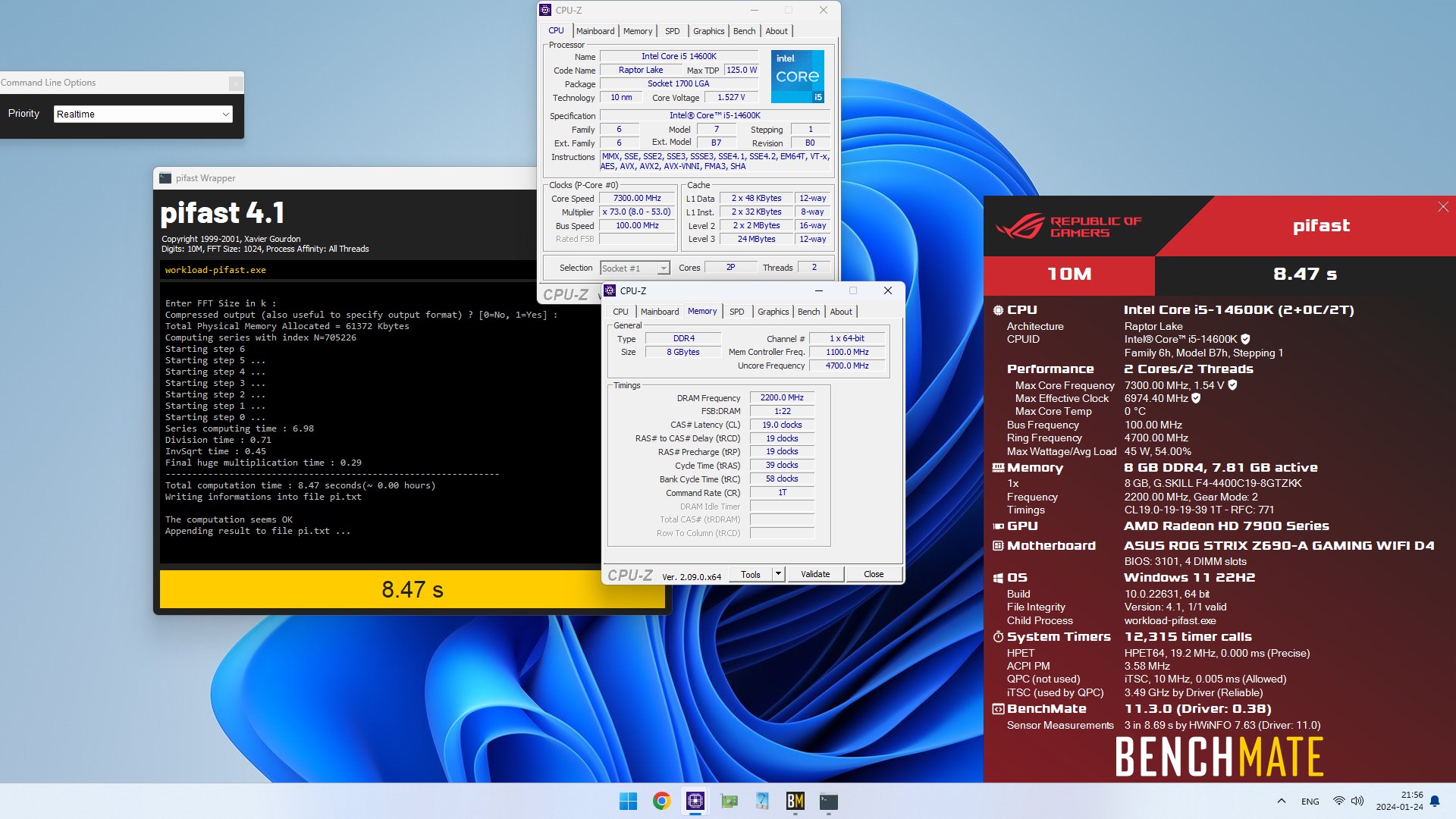Click the Memory module icon in BenchMate
The width and height of the screenshot is (1456, 819).
[x=998, y=468]
